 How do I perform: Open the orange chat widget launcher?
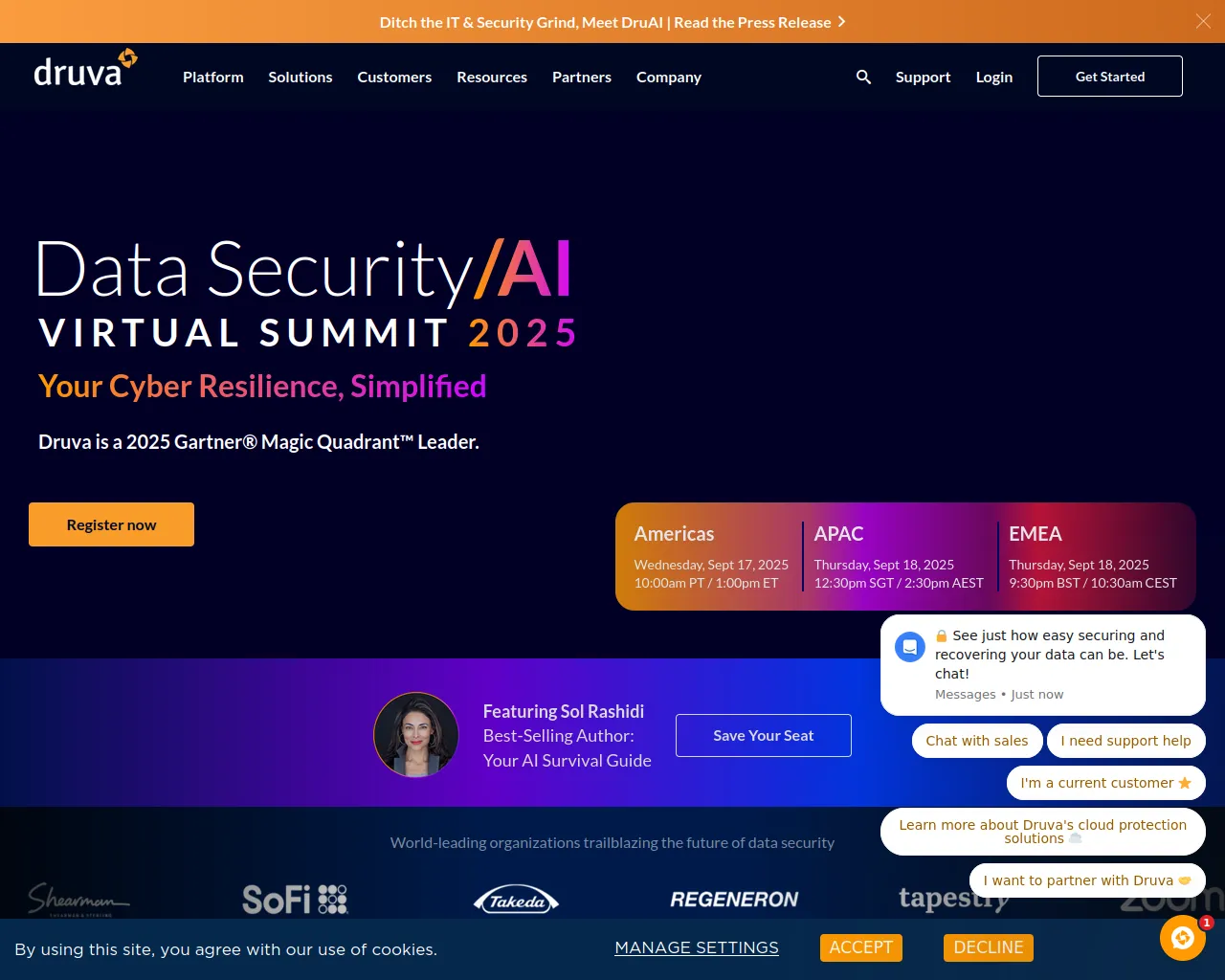point(1182,938)
